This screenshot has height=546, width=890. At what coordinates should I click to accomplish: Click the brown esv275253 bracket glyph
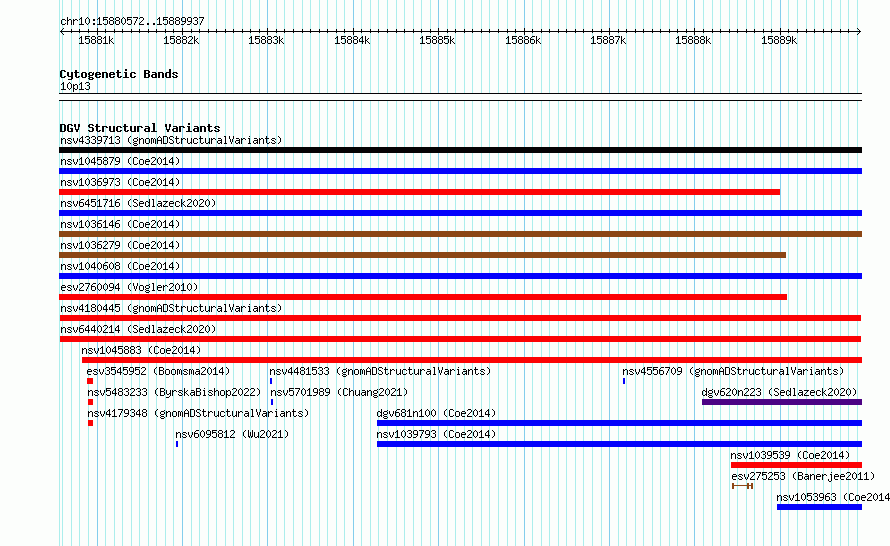click(742, 486)
